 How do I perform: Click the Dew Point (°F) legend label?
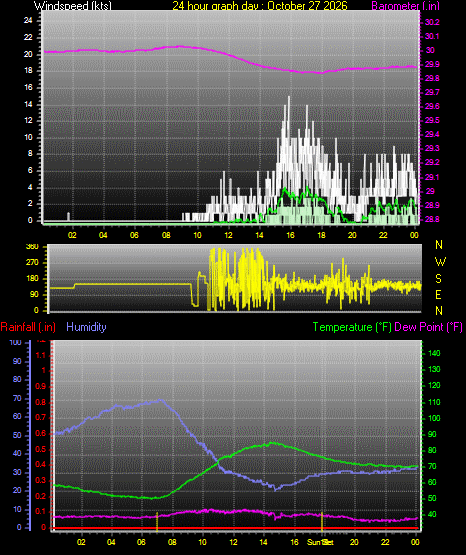pyautogui.click(x=428, y=327)
